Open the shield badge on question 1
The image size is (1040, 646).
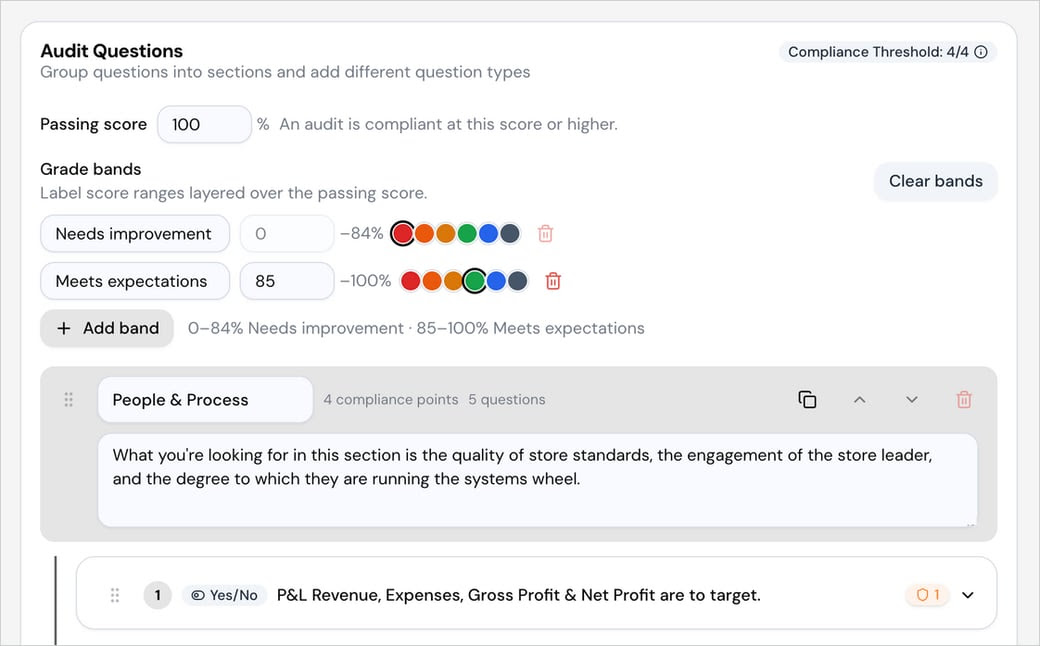click(x=928, y=595)
